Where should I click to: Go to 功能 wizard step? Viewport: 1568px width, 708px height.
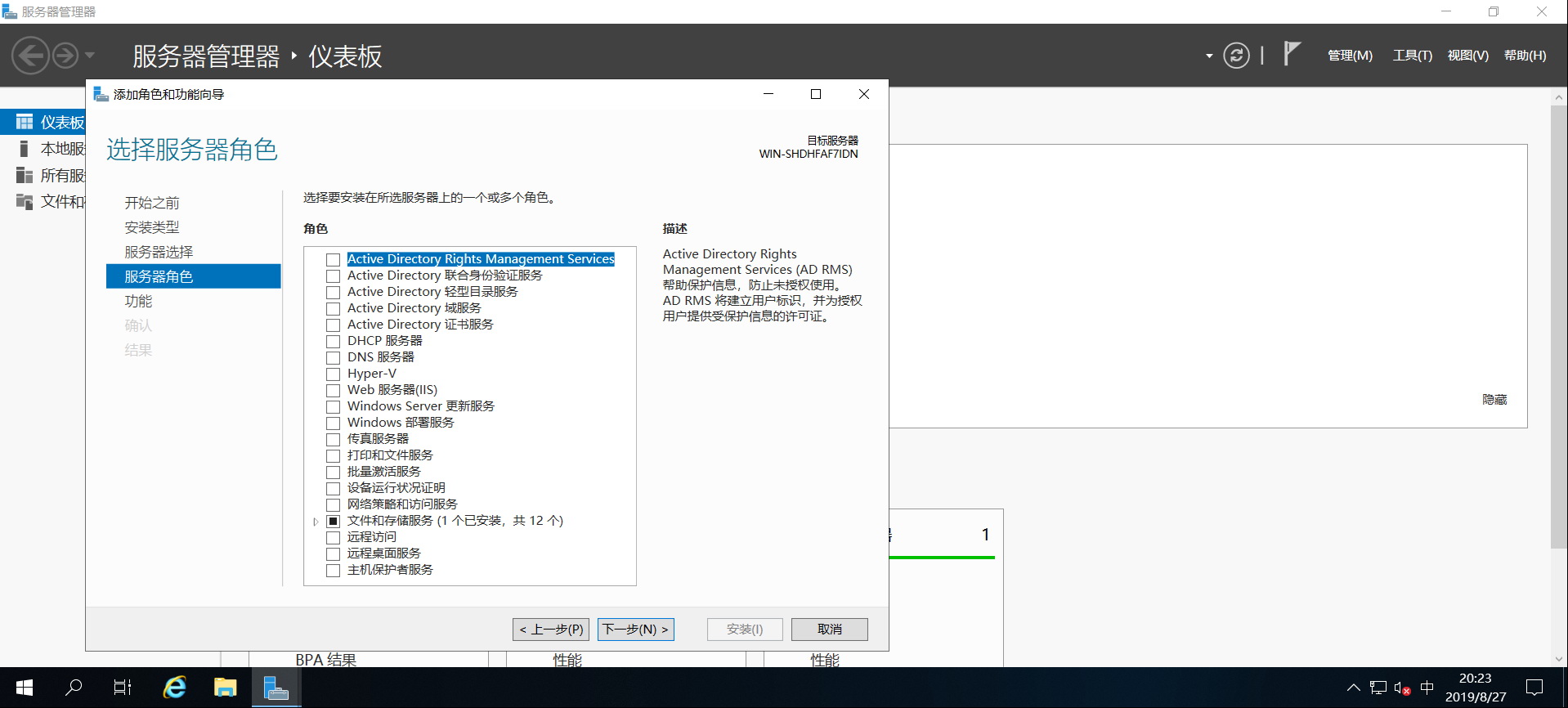pos(138,301)
